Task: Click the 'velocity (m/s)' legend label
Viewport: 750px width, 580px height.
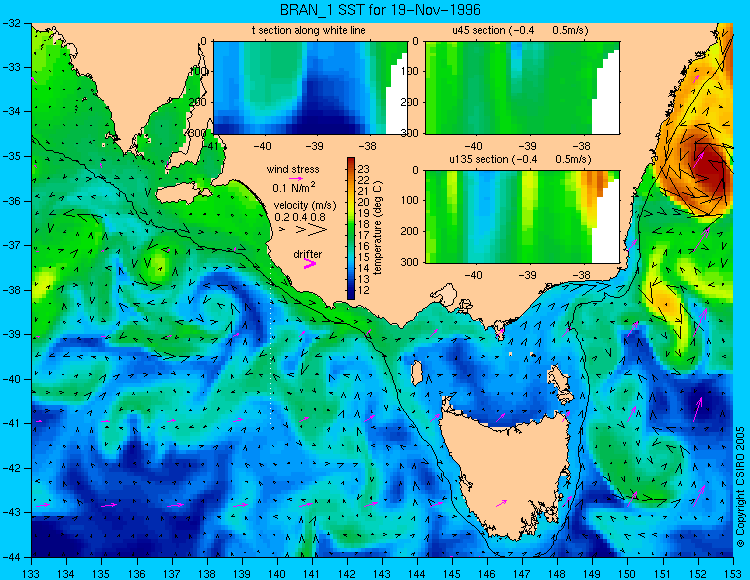Action: pos(305,206)
